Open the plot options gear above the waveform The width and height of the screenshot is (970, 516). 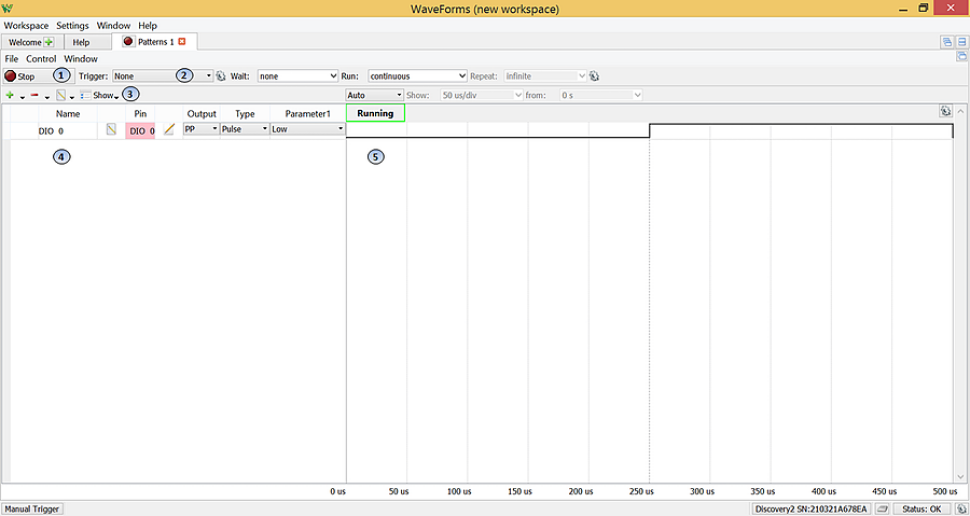point(945,111)
